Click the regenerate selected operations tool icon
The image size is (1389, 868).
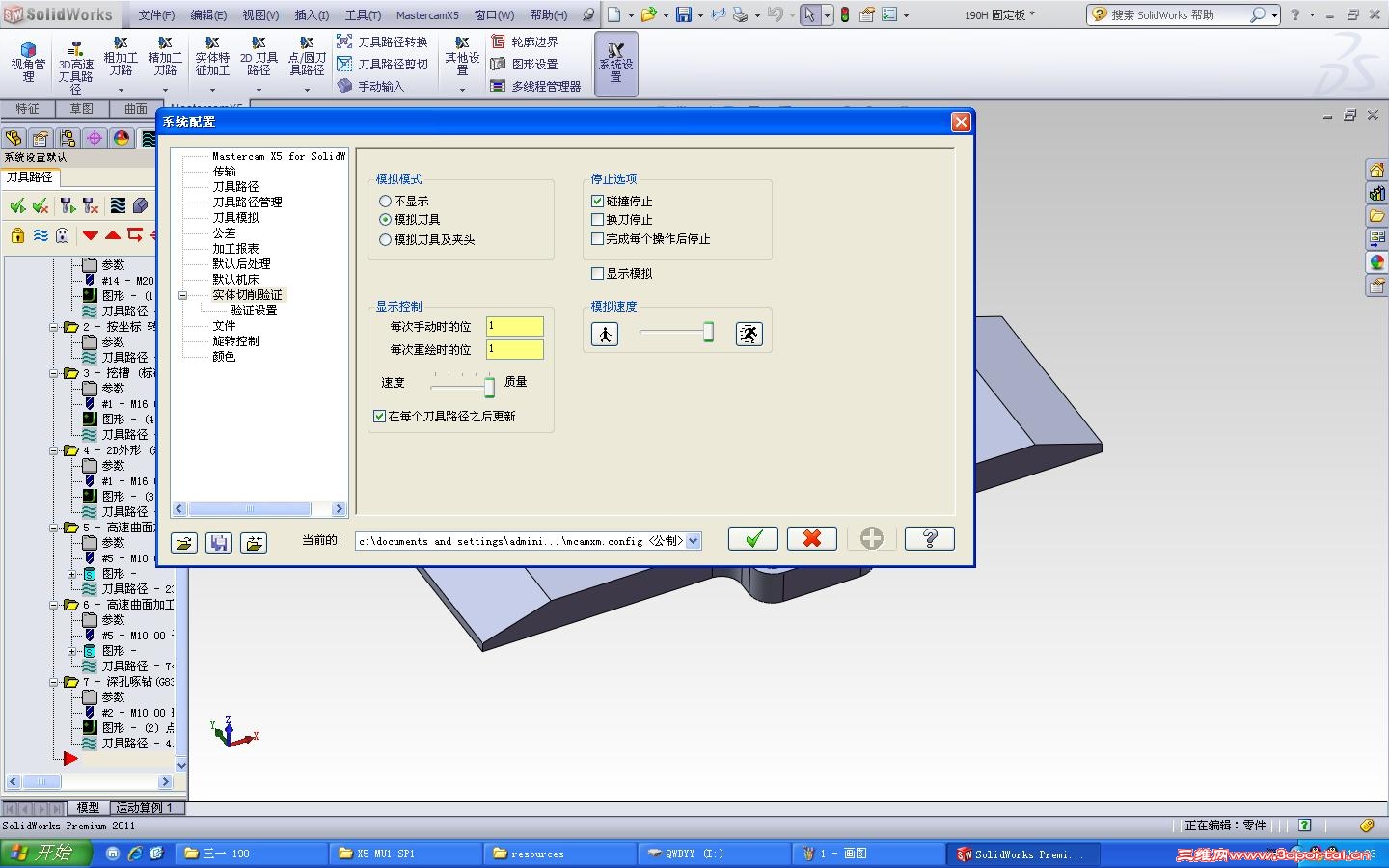coord(67,205)
